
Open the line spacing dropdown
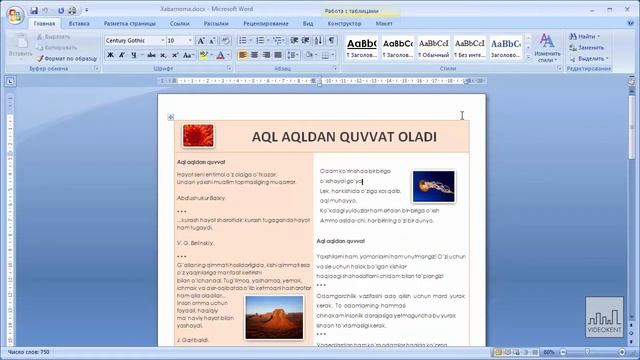(x=293, y=55)
